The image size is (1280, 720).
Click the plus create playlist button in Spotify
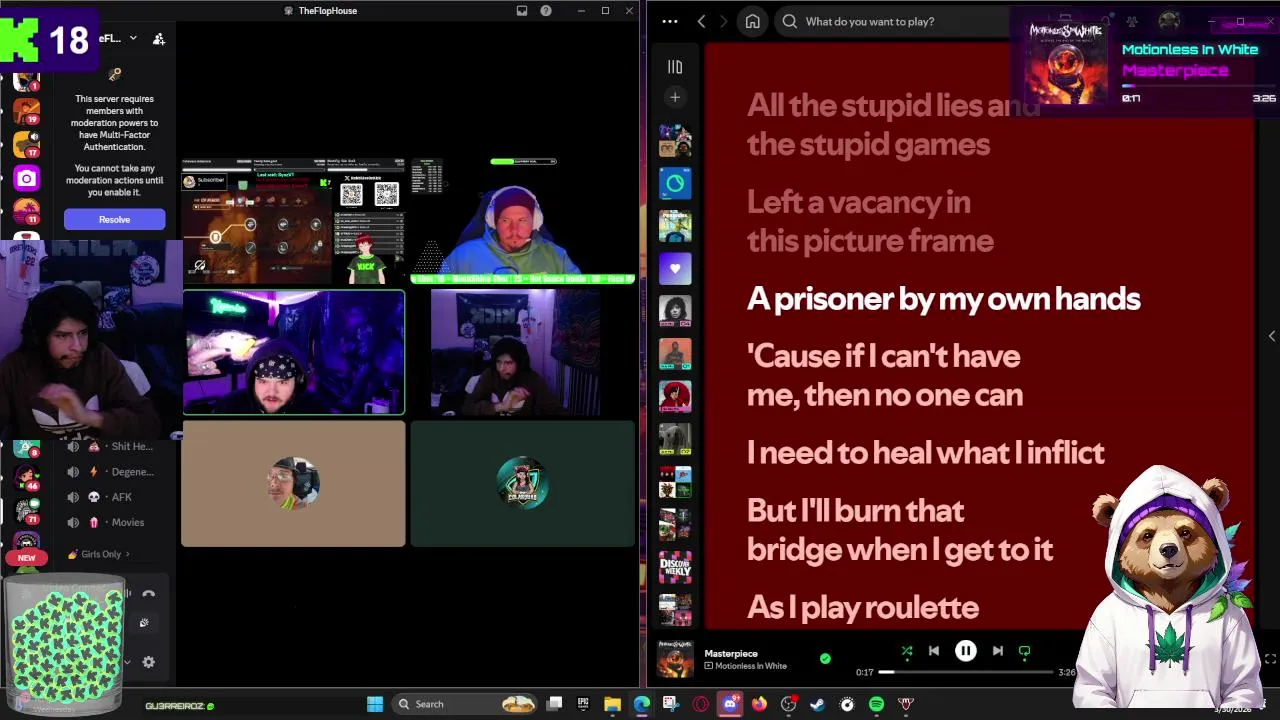(x=675, y=97)
